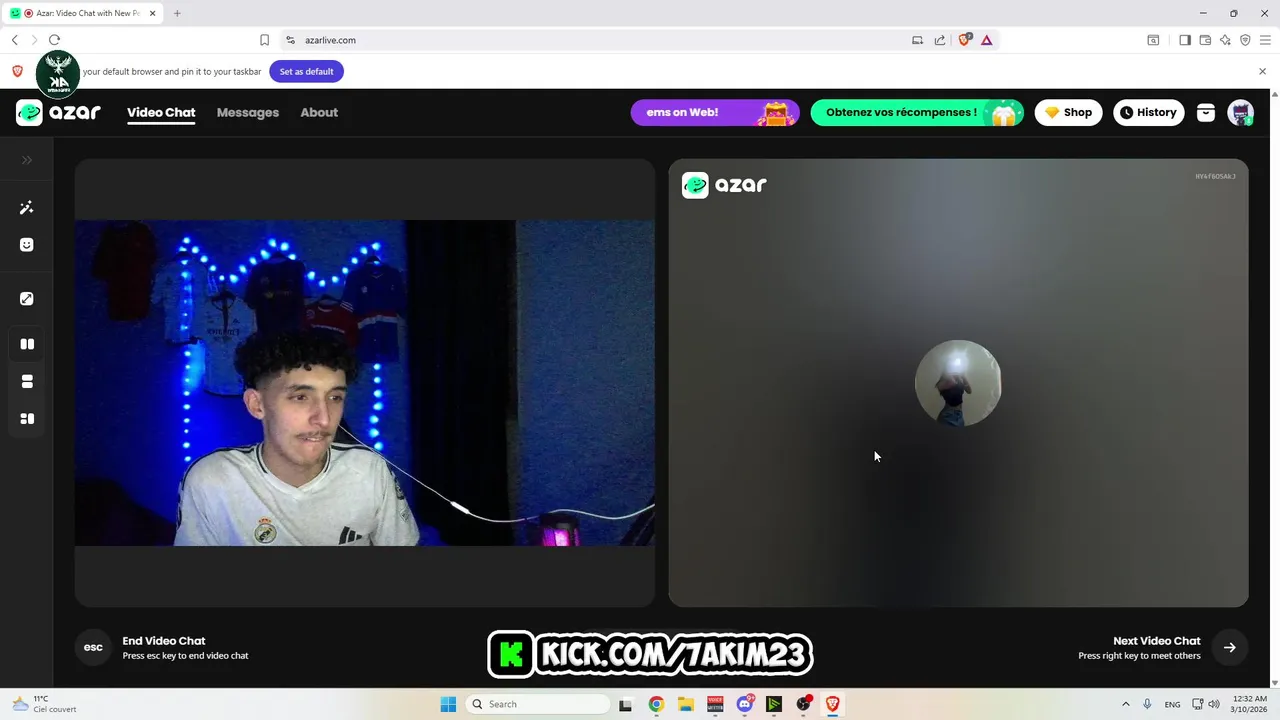
Task: Select the stacked video layout
Action: pyautogui.click(x=27, y=382)
